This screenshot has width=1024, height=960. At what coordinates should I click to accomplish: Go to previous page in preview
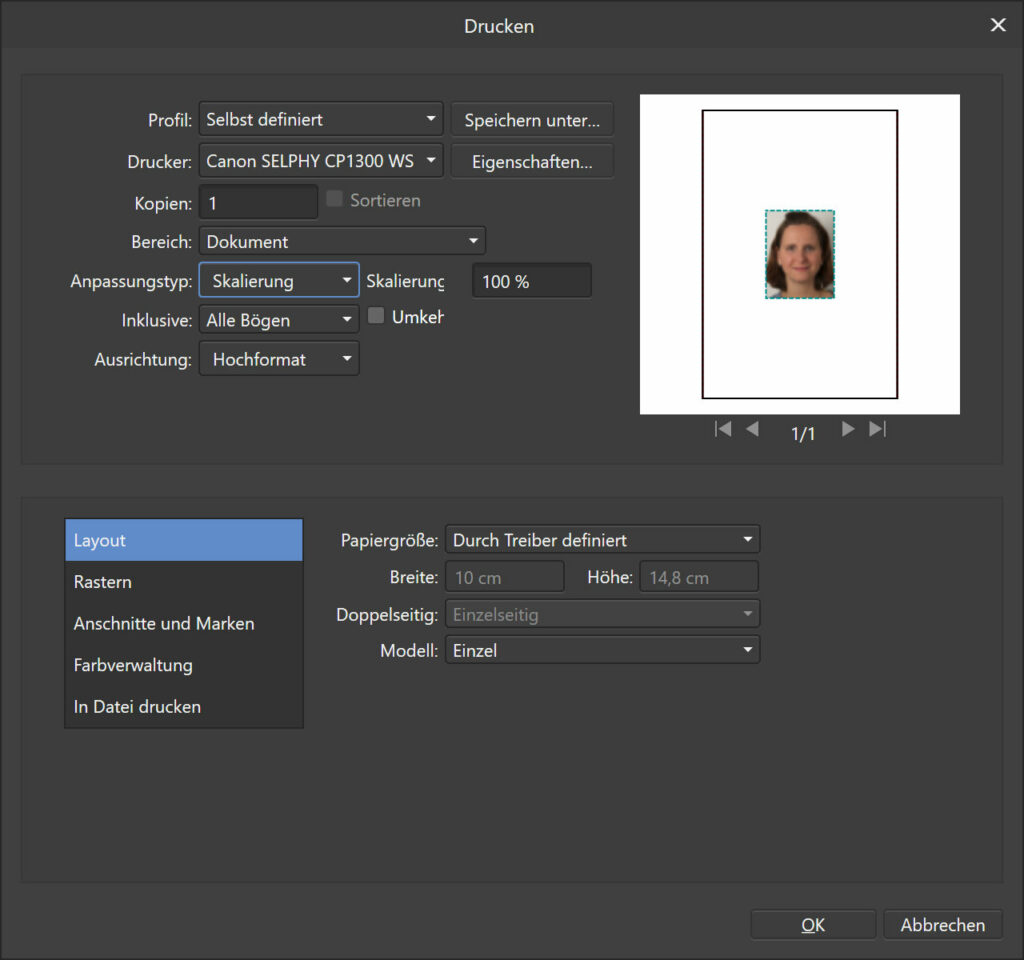[752, 429]
